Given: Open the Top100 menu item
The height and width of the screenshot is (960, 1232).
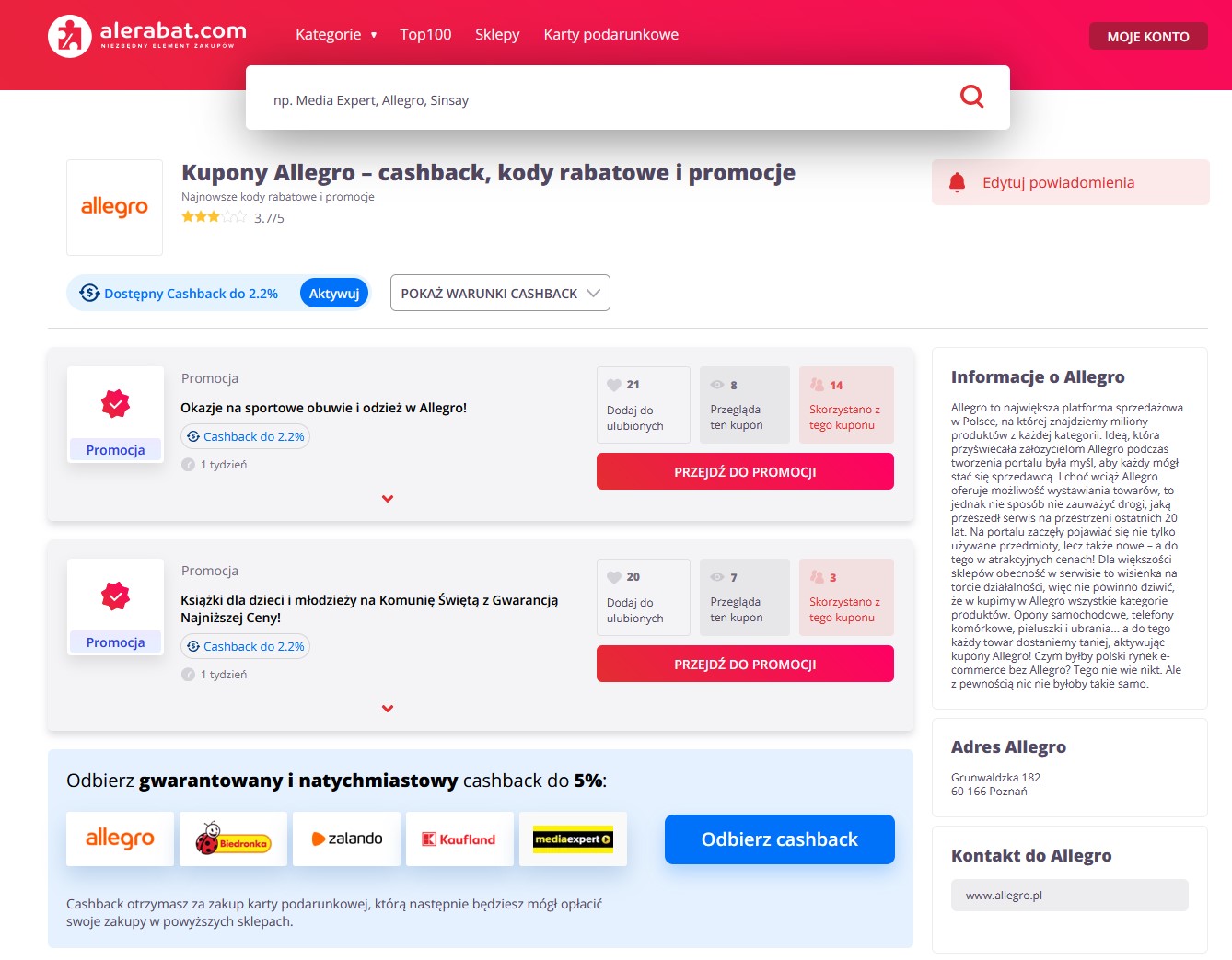Looking at the screenshot, I should coord(425,34).
